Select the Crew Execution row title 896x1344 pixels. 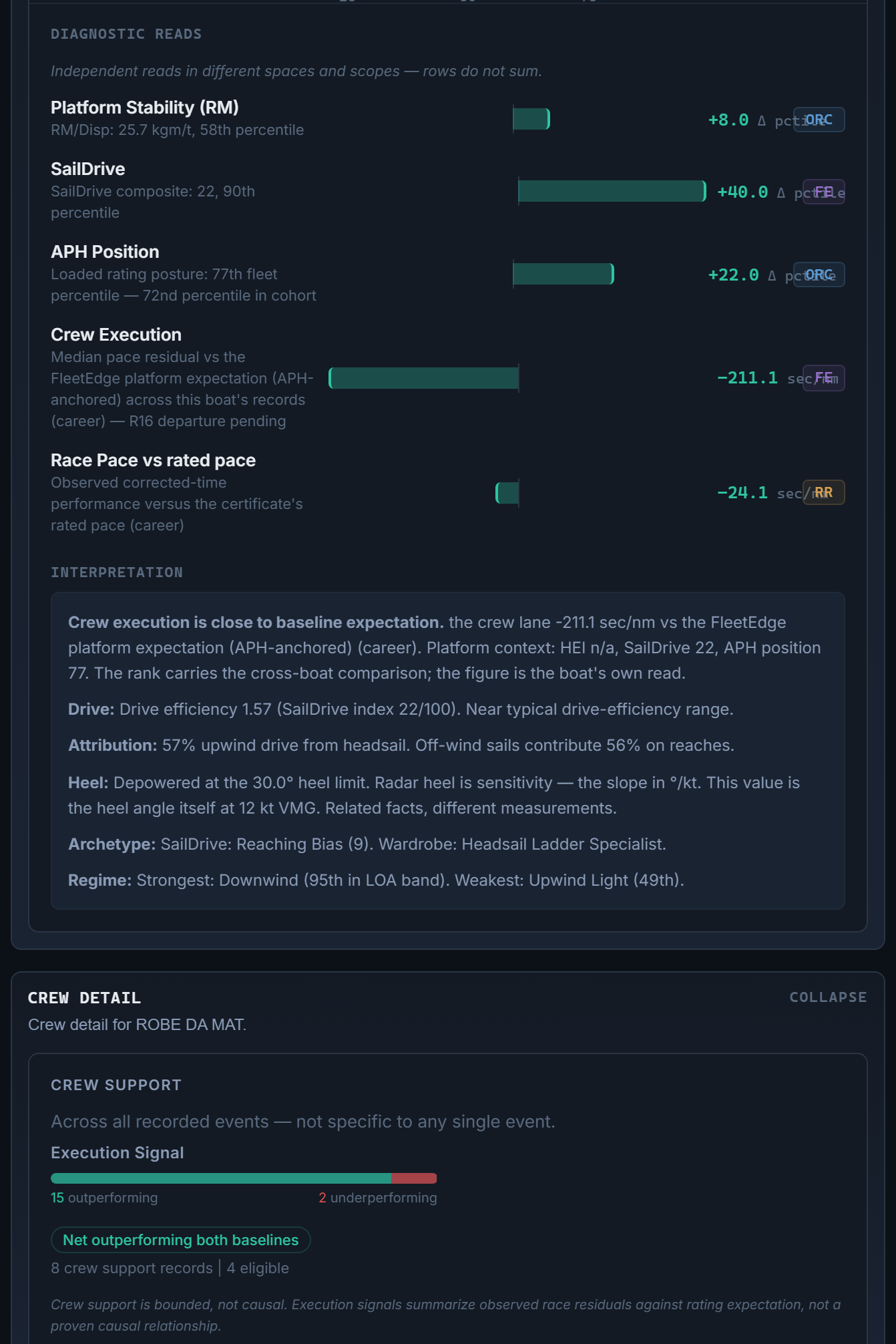(x=116, y=335)
